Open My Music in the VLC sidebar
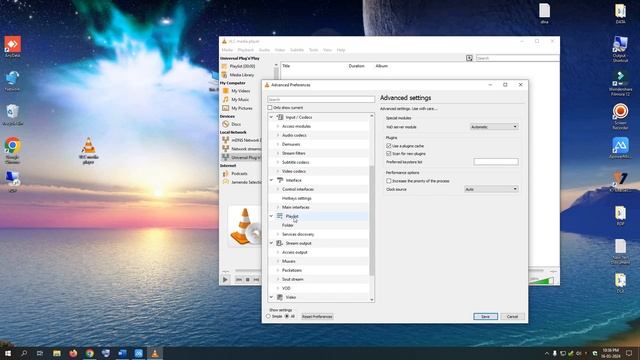 tap(240, 100)
